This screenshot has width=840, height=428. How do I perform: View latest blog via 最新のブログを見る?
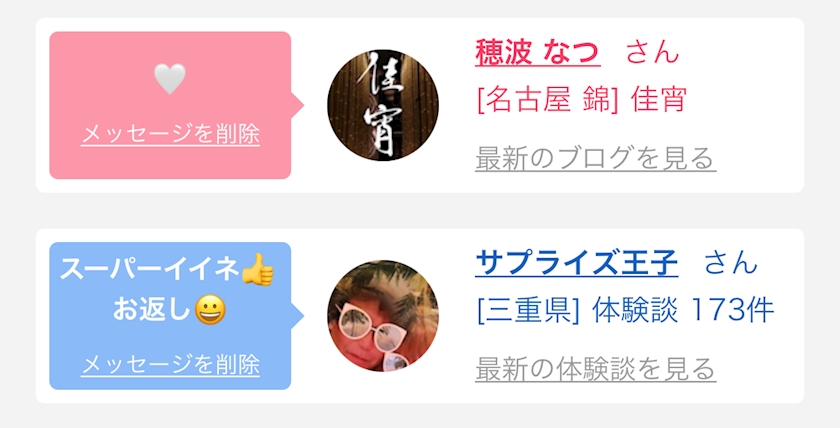point(596,158)
